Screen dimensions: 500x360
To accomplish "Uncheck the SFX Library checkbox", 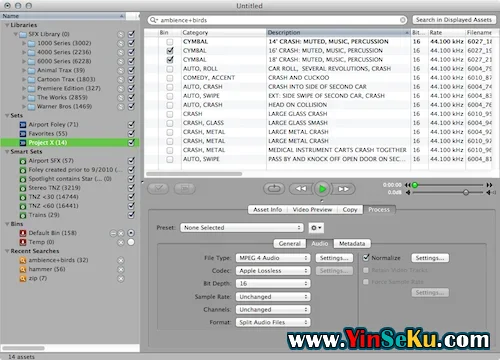I will [x=131, y=34].
